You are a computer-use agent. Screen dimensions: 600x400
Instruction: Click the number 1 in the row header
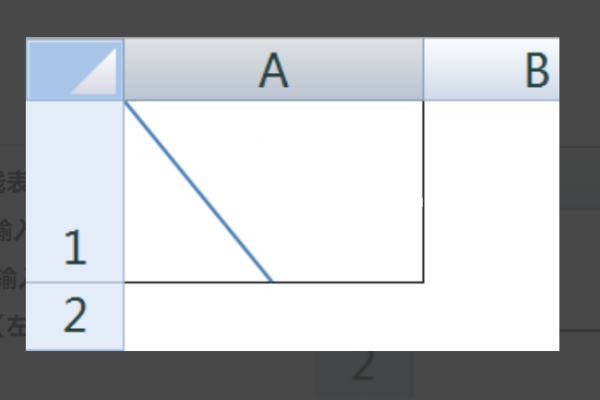[x=75, y=247]
